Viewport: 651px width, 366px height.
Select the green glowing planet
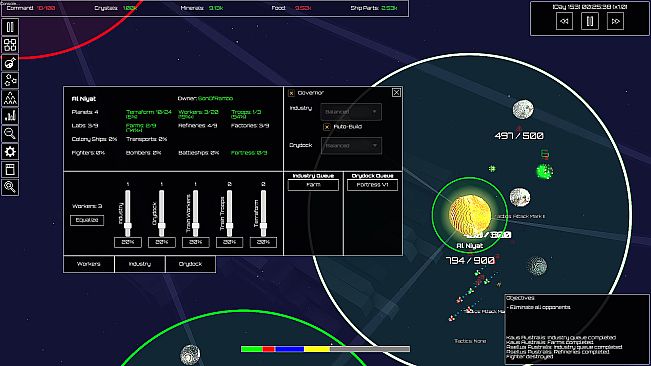[x=544, y=171]
